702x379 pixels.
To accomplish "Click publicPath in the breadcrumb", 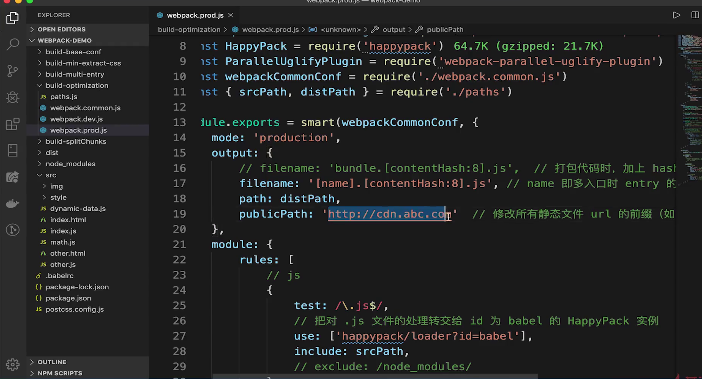I will tap(445, 30).
